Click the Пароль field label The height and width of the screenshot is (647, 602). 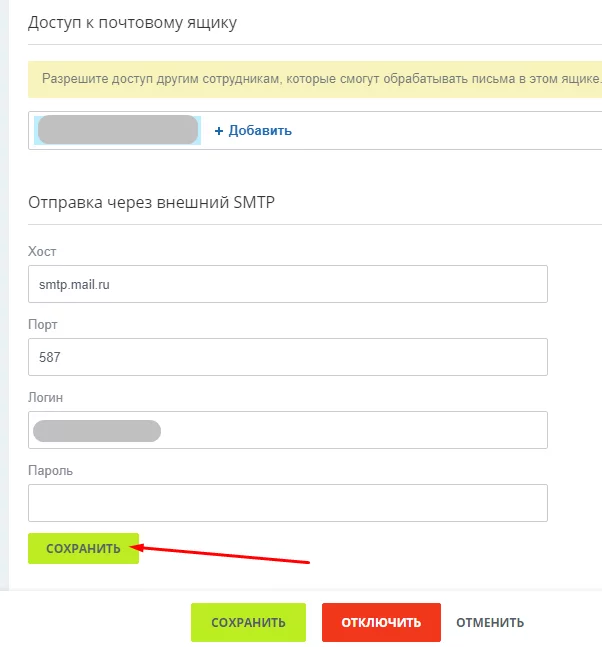coord(51,470)
